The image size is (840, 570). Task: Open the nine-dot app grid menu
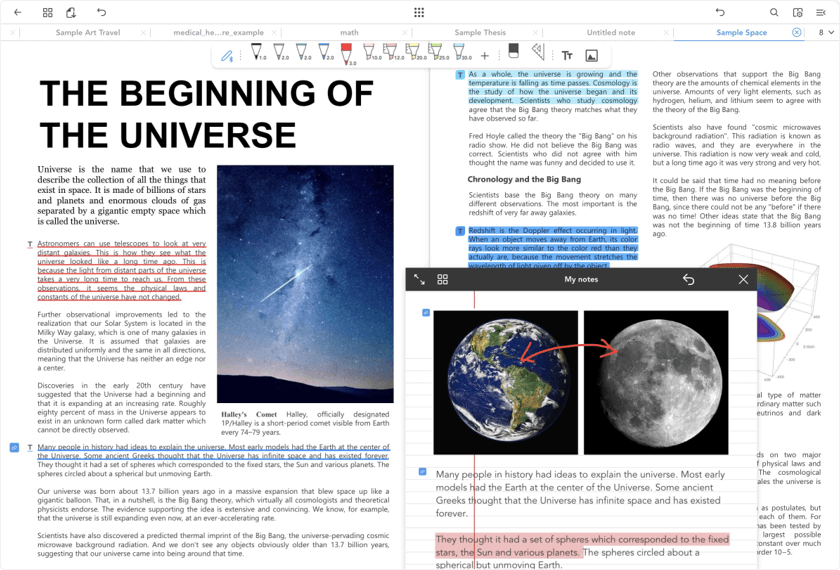point(419,12)
